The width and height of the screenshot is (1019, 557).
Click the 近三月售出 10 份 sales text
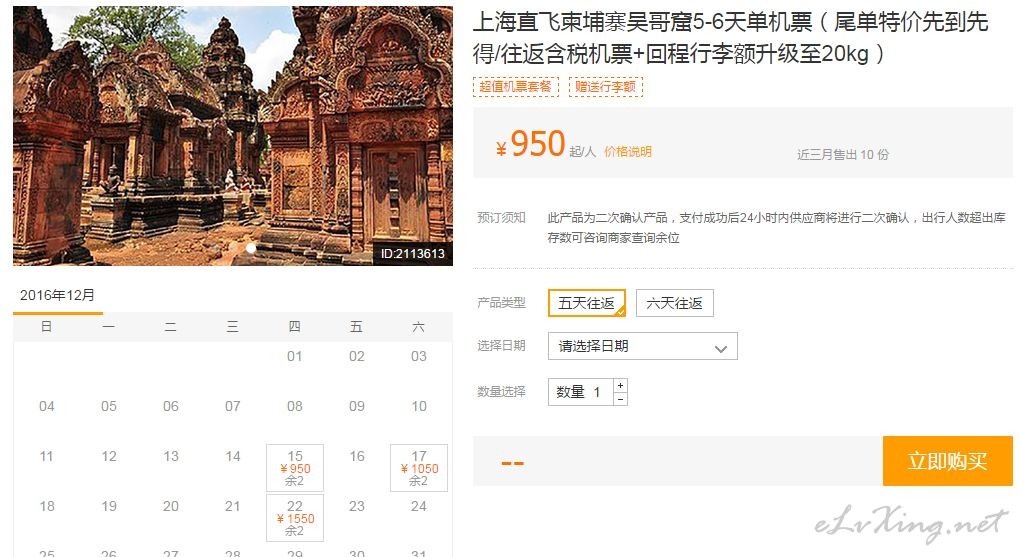(843, 155)
